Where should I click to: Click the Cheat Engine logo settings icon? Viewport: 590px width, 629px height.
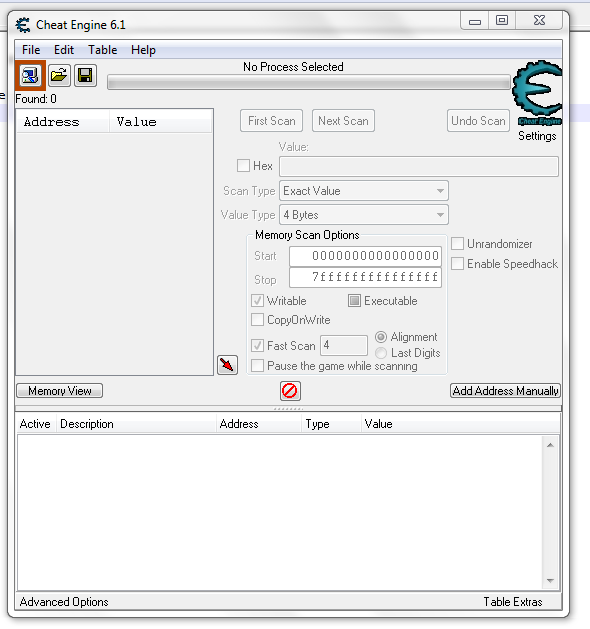click(537, 93)
